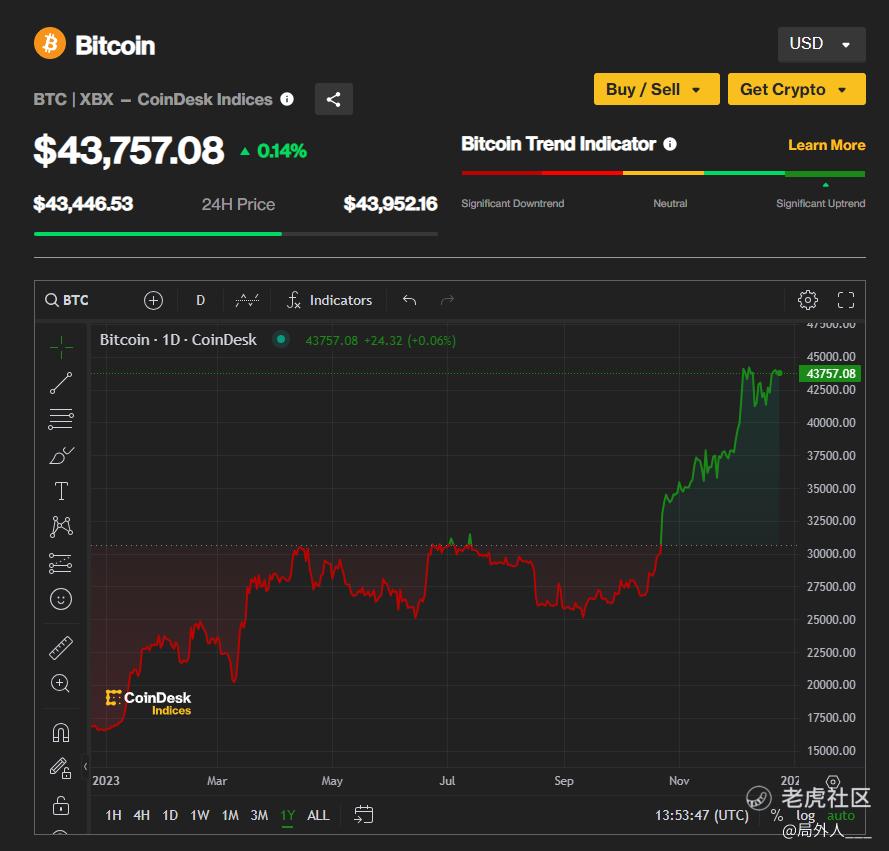This screenshot has height=851, width=889.
Task: Toggle percentage scale mode
Action: coord(777,815)
